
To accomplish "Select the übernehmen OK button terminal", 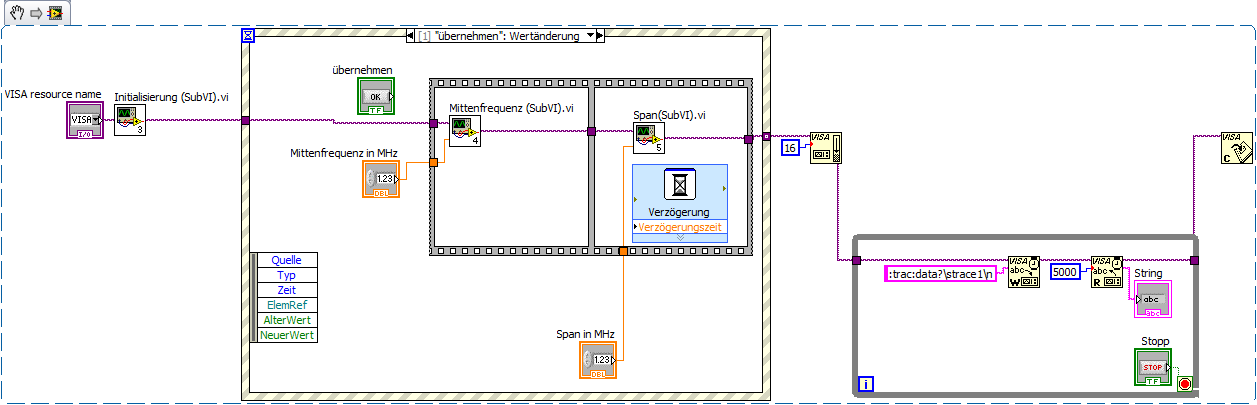I will coord(376,97).
